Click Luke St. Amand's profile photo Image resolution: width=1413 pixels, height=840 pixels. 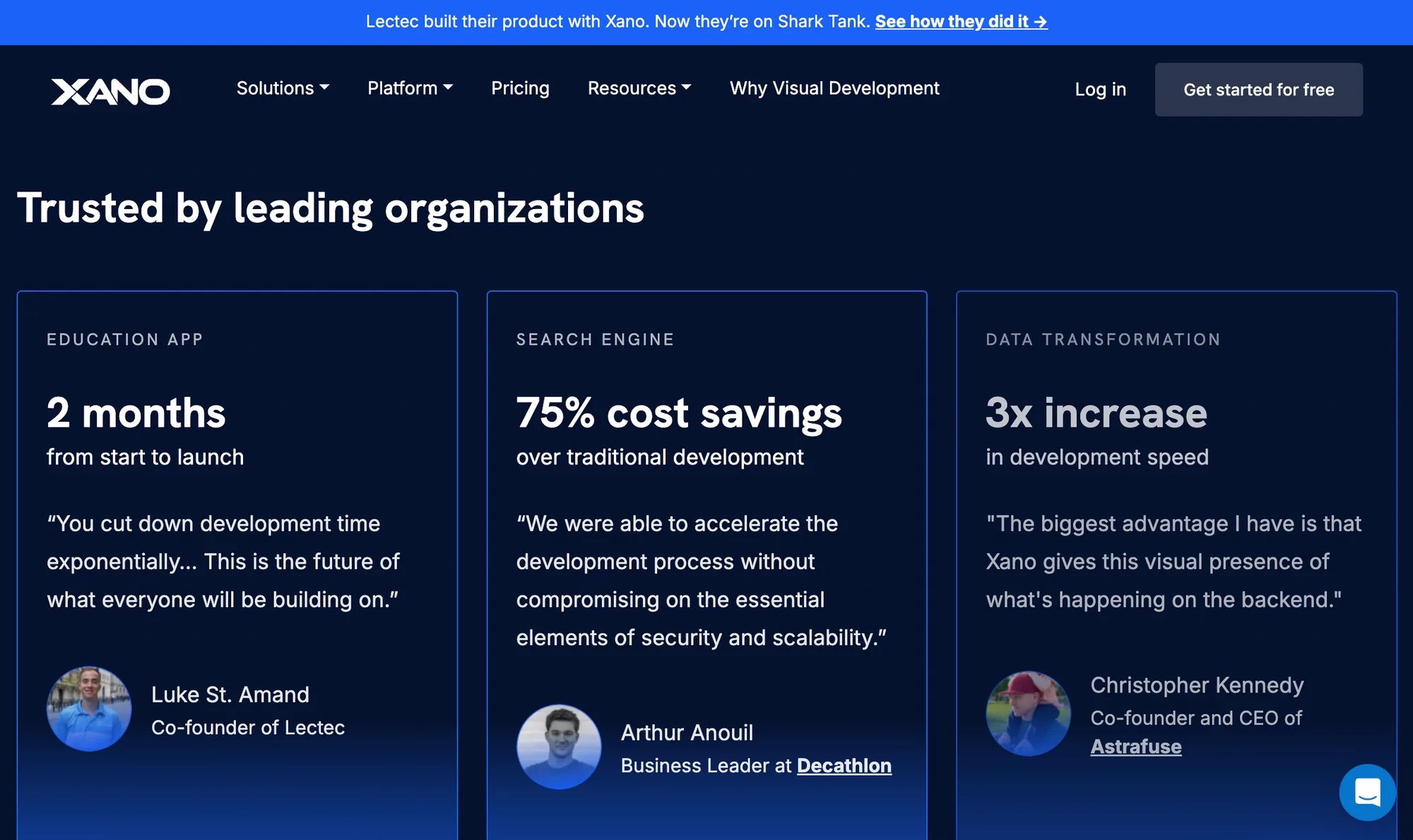(x=89, y=709)
